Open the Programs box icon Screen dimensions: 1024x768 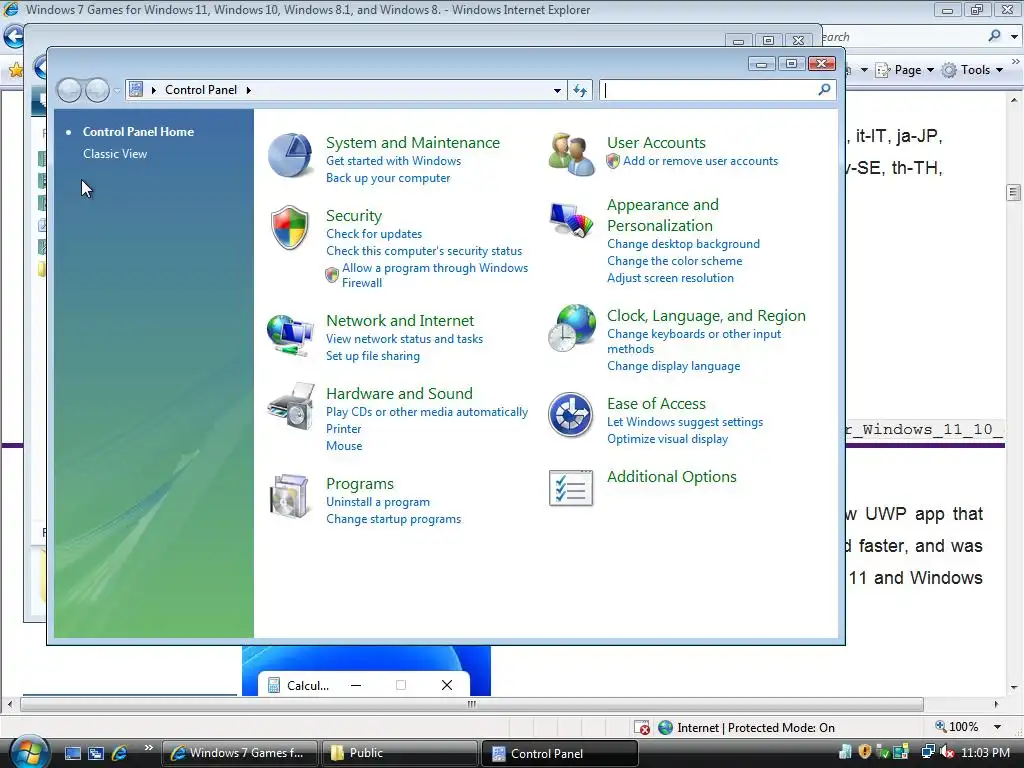[289, 496]
